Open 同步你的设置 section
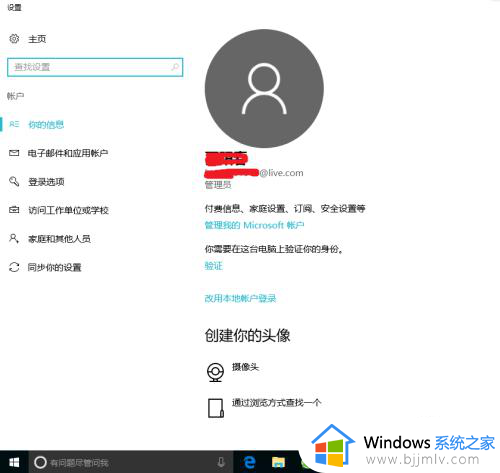 (x=55, y=267)
